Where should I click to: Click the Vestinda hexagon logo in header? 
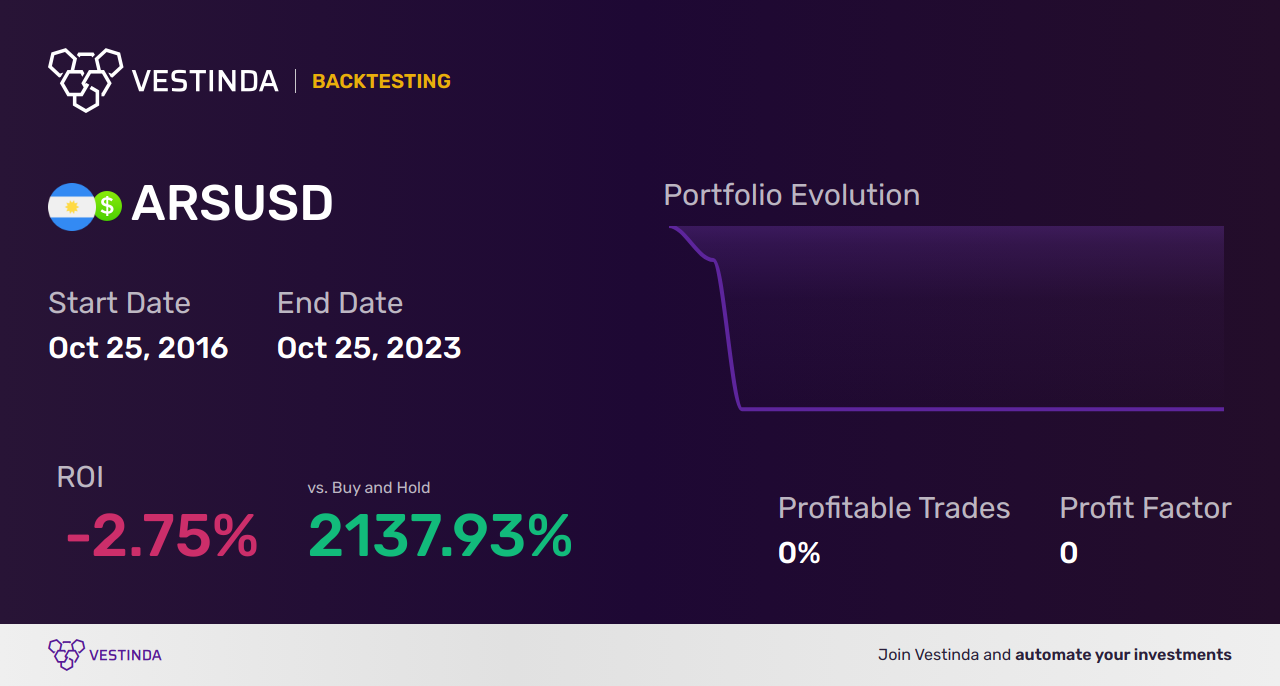[x=85, y=79]
